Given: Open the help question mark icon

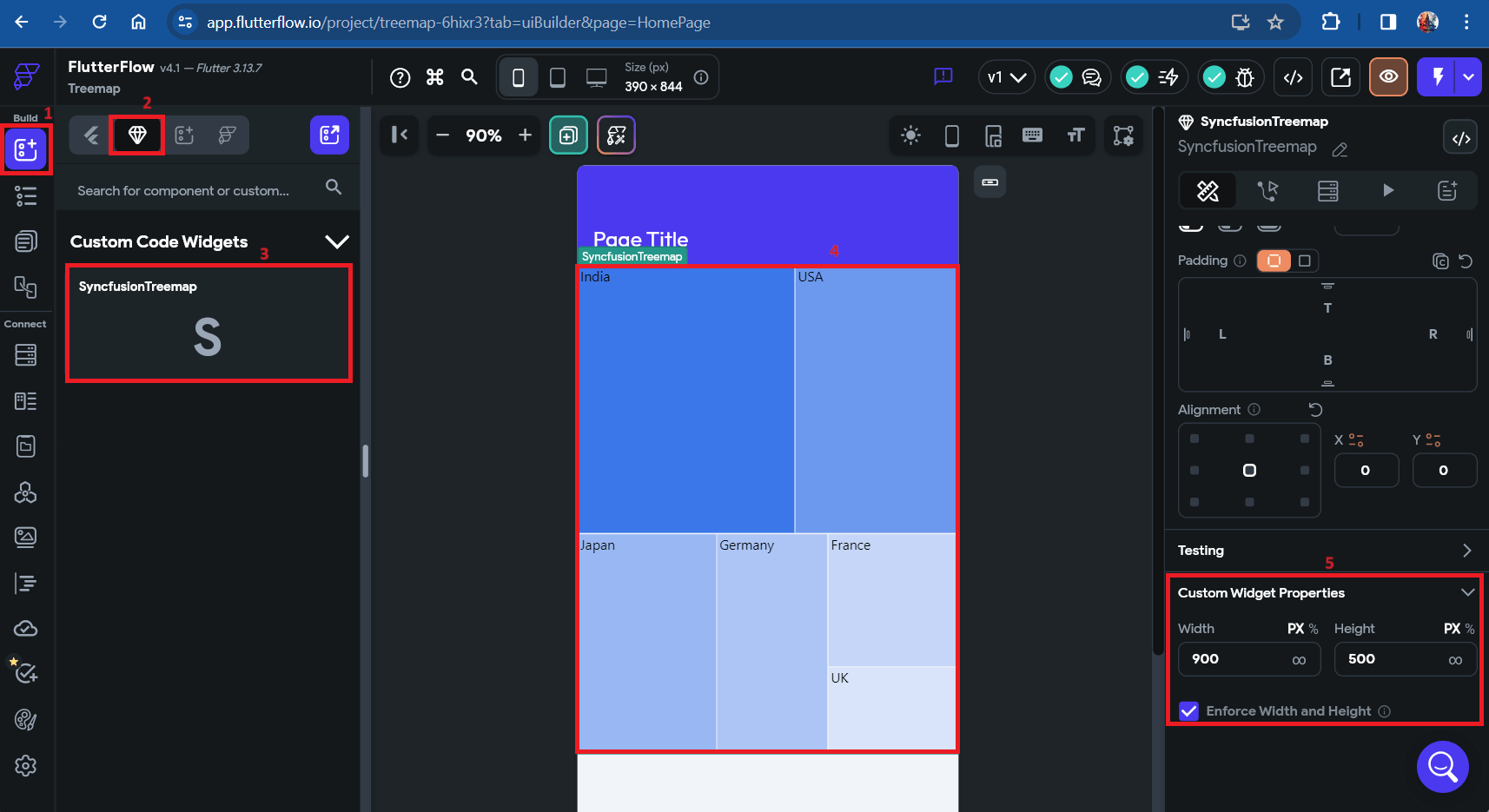Looking at the screenshot, I should point(400,78).
